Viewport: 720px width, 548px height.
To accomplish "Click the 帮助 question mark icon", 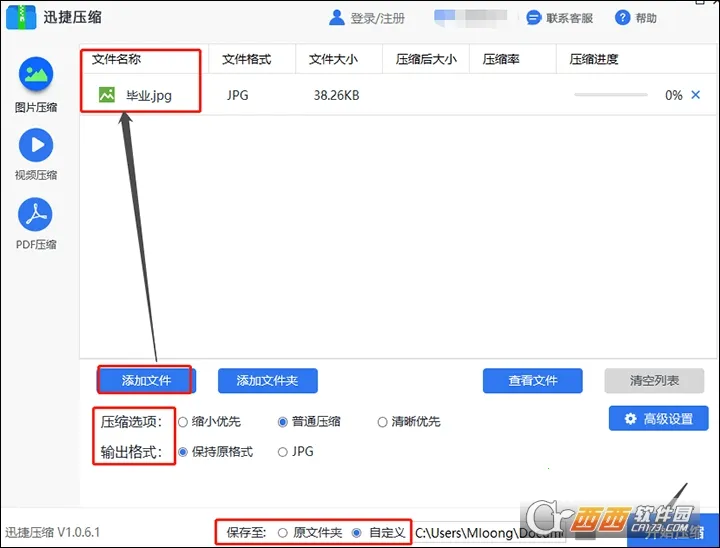I will tap(623, 18).
